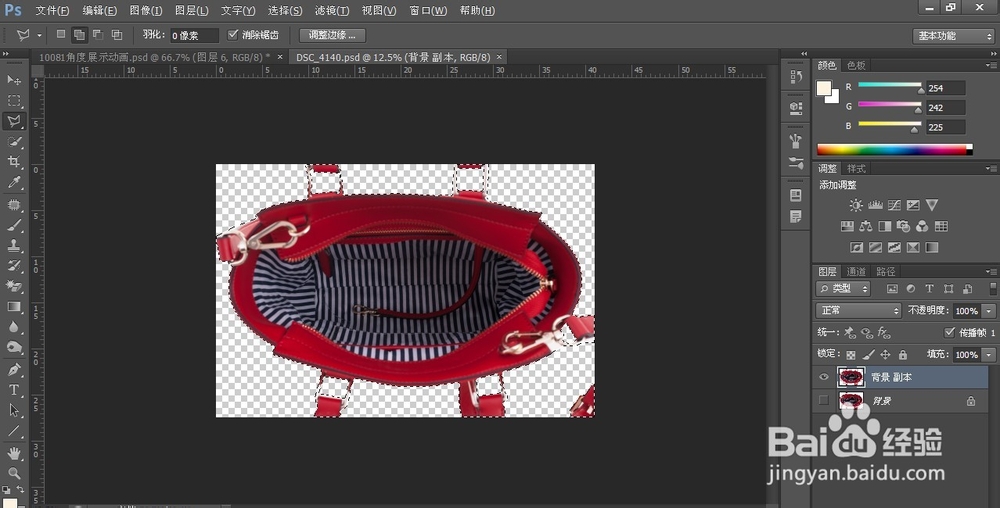This screenshot has width=1000, height=508.
Task: Click the Lock all layer icon
Action: tap(902, 354)
